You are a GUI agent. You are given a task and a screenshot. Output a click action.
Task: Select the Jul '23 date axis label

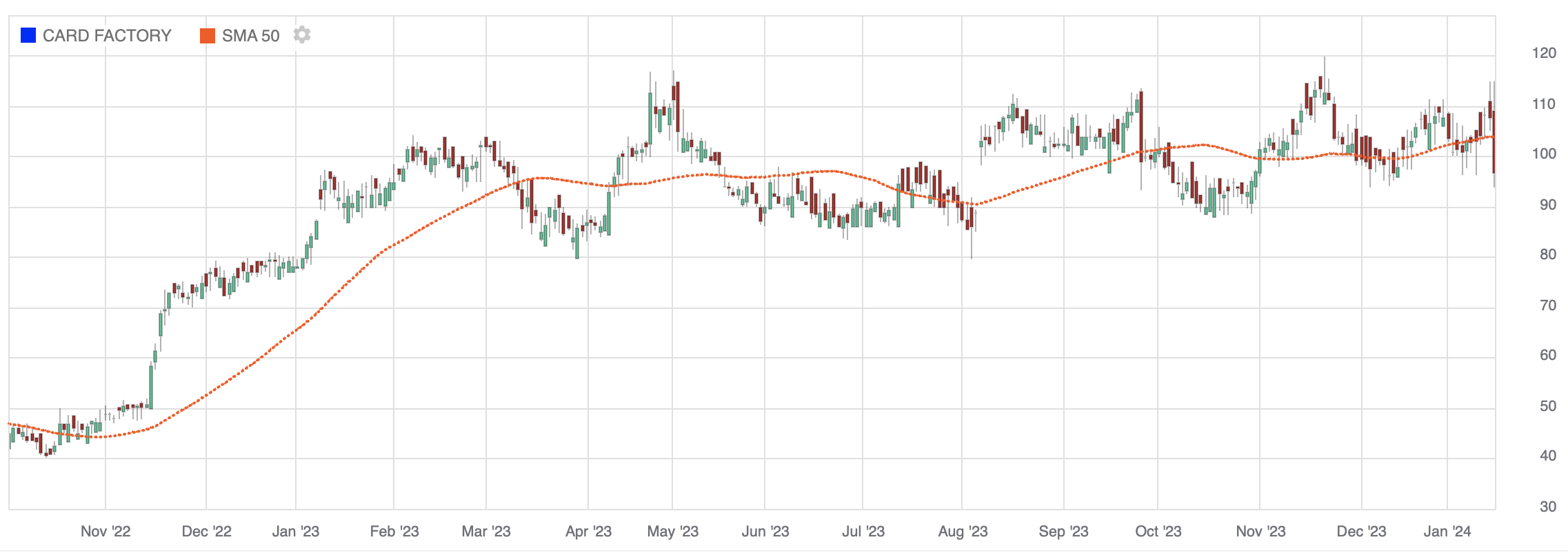[x=863, y=532]
